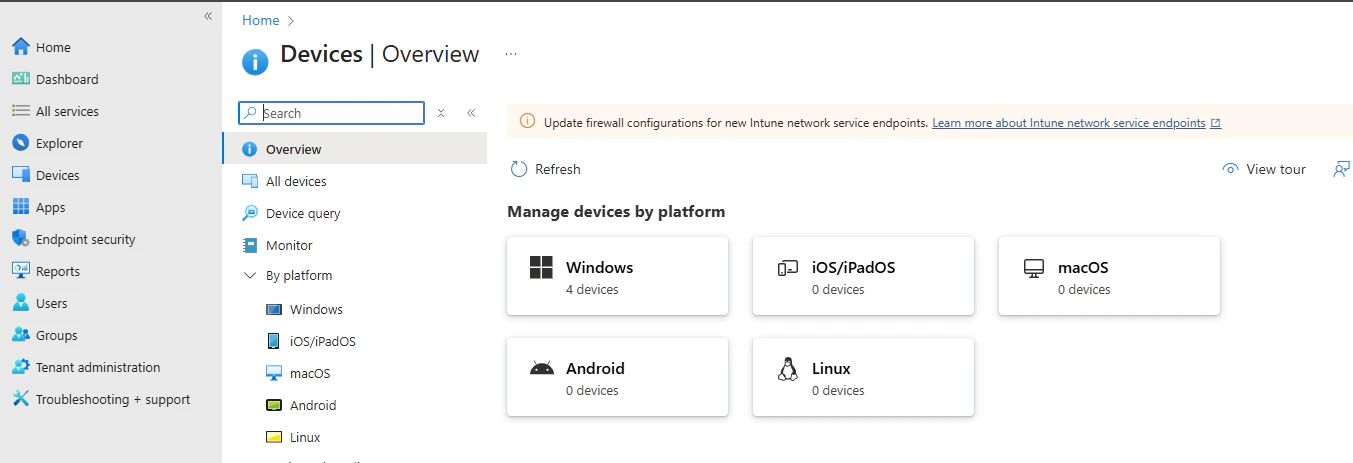The image size is (1353, 463).
Task: Click the Dashboard chart icon
Action: [20, 79]
